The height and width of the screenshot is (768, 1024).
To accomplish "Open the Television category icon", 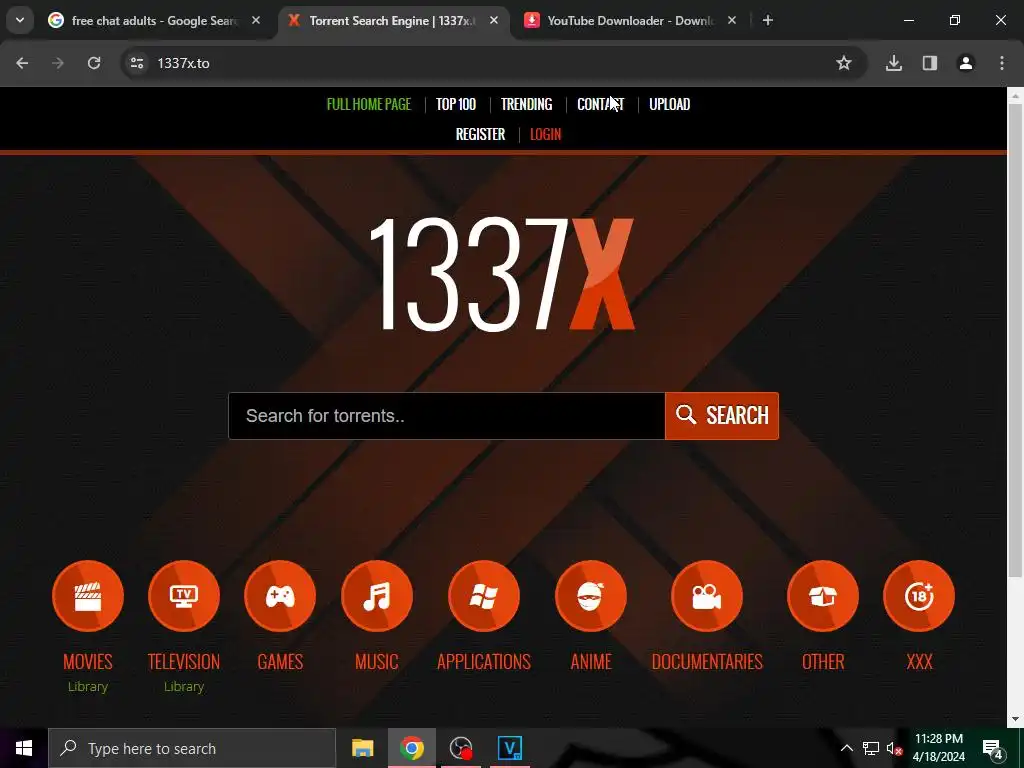I will 184,596.
